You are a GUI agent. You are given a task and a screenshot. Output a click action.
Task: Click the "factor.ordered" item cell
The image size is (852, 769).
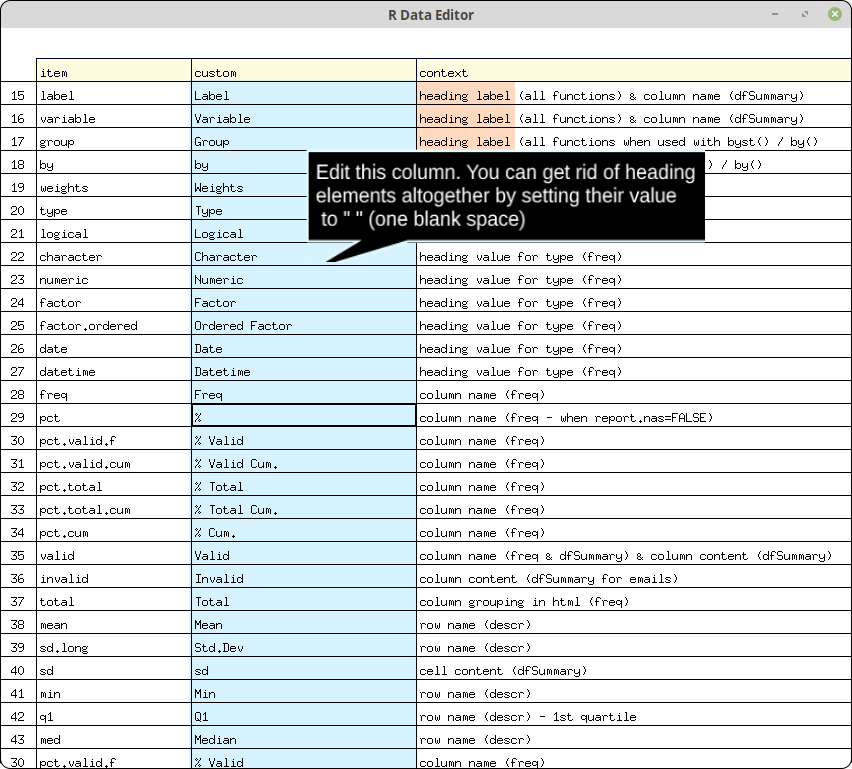114,326
